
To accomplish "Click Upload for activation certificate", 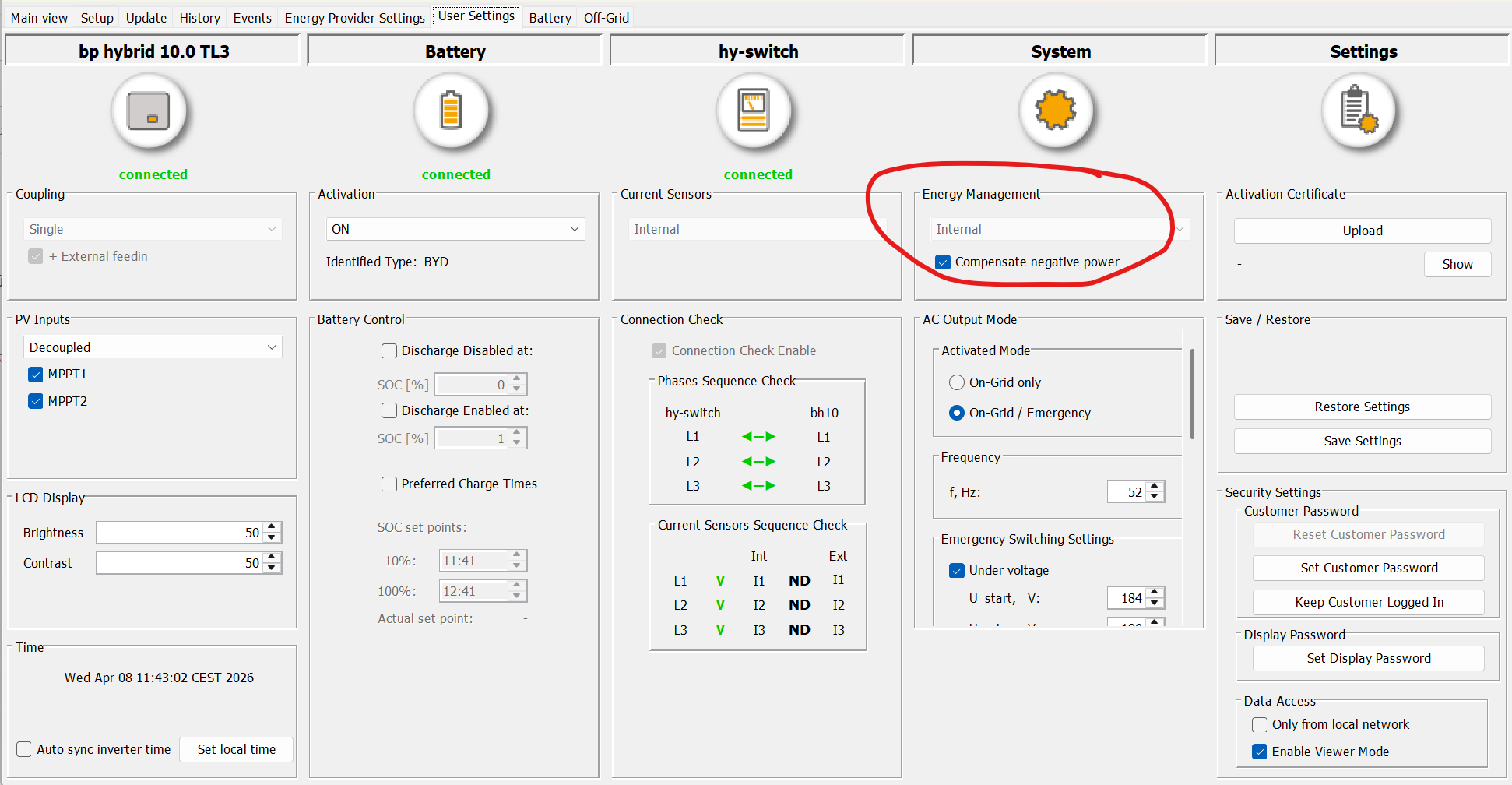I will 1362,231.
